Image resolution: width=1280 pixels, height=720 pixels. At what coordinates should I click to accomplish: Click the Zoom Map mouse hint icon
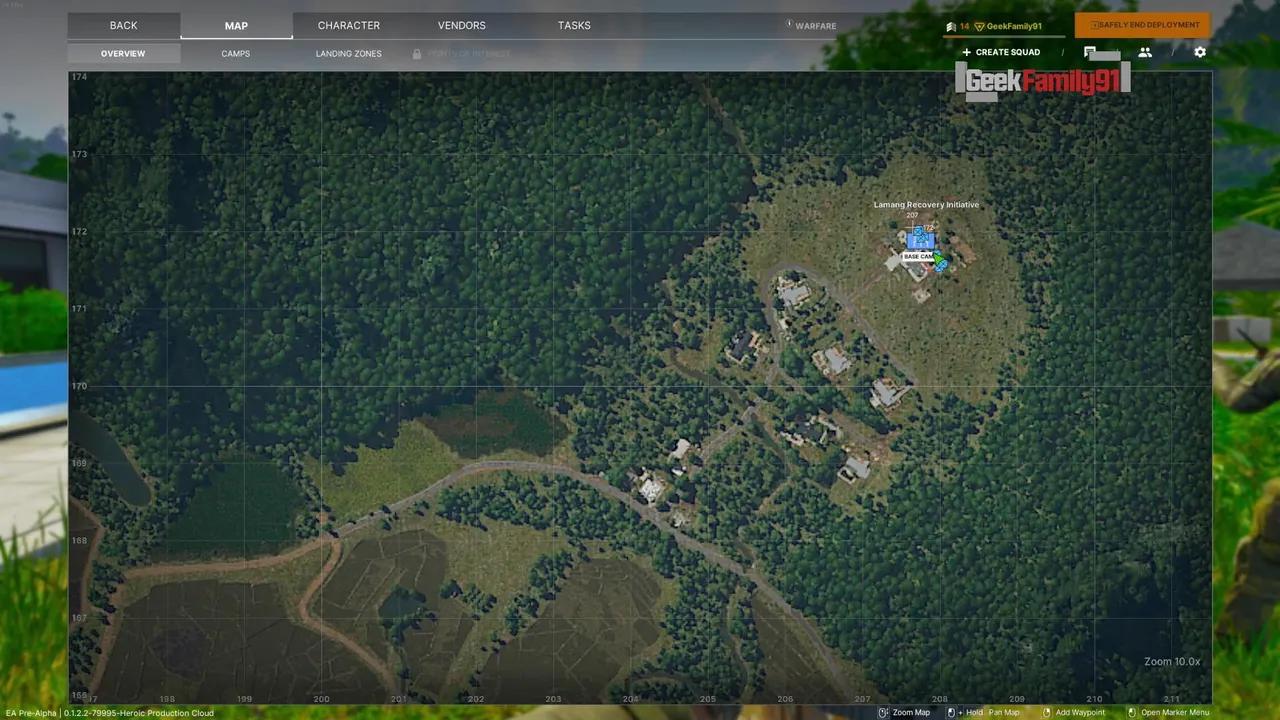(883, 713)
